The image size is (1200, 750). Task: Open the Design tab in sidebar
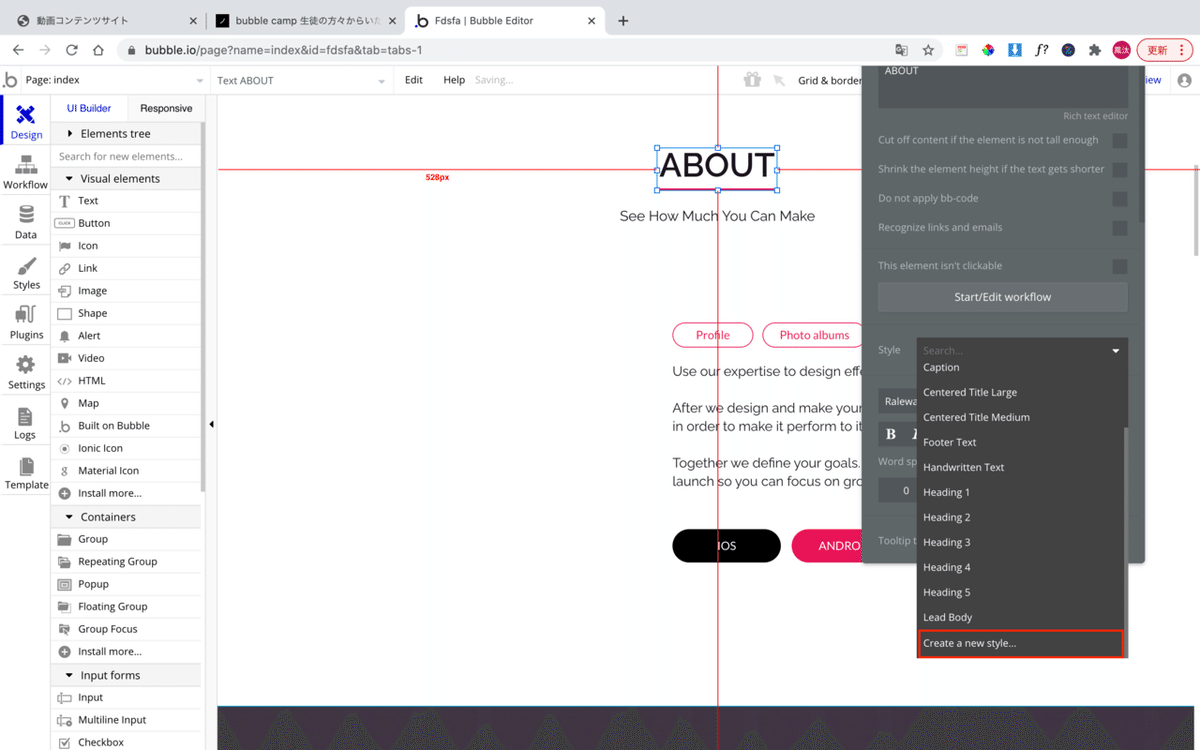pyautogui.click(x=26, y=121)
